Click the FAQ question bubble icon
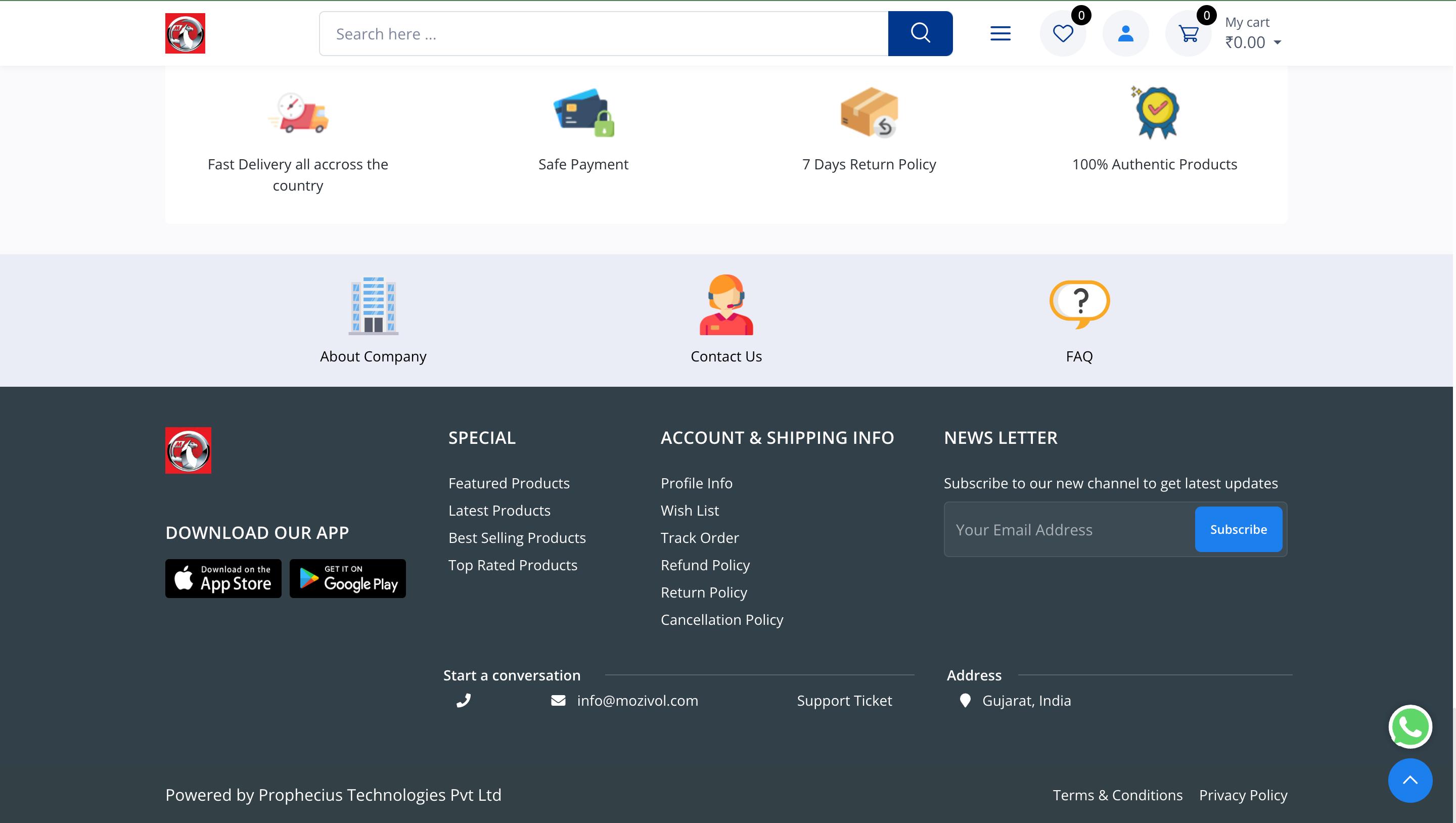 pyautogui.click(x=1079, y=303)
